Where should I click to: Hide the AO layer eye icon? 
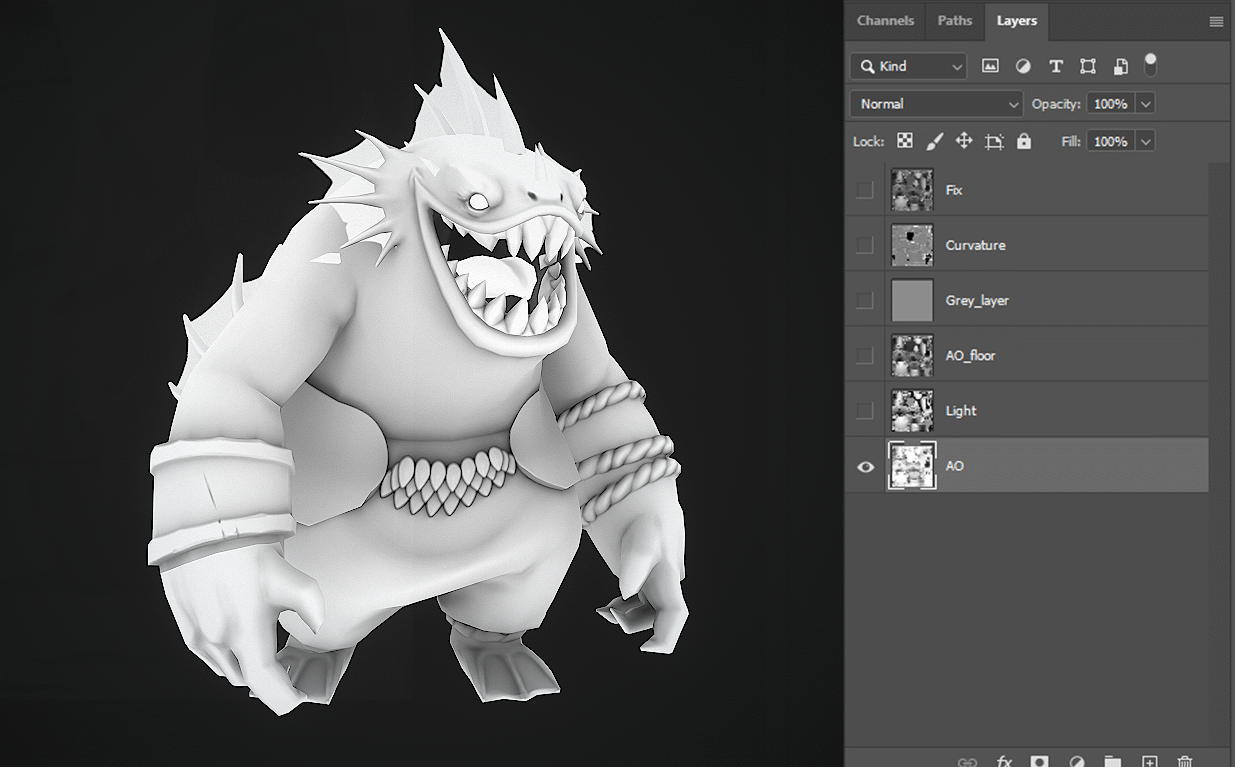click(866, 466)
